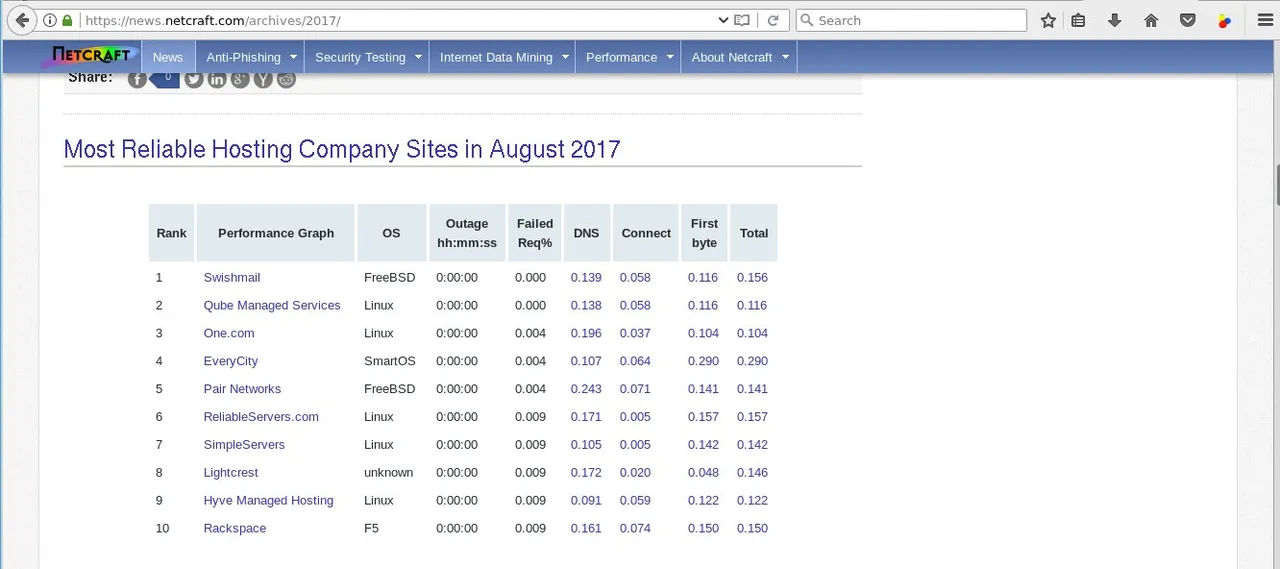Share the article on Facebook
This screenshot has width=1280, height=569.
[137, 79]
